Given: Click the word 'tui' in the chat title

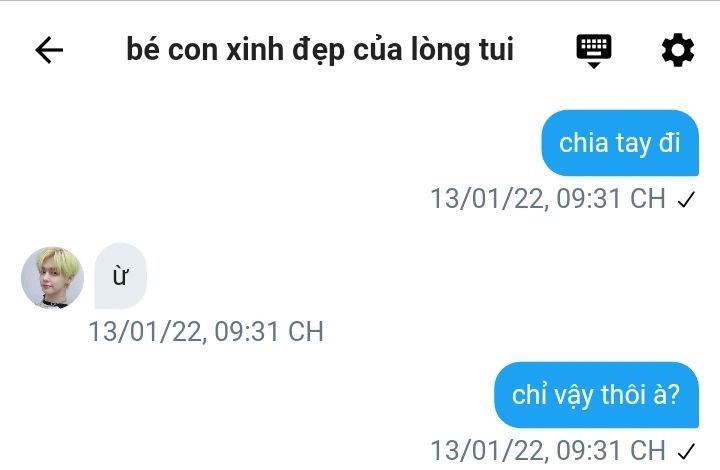Looking at the screenshot, I should (496, 49).
